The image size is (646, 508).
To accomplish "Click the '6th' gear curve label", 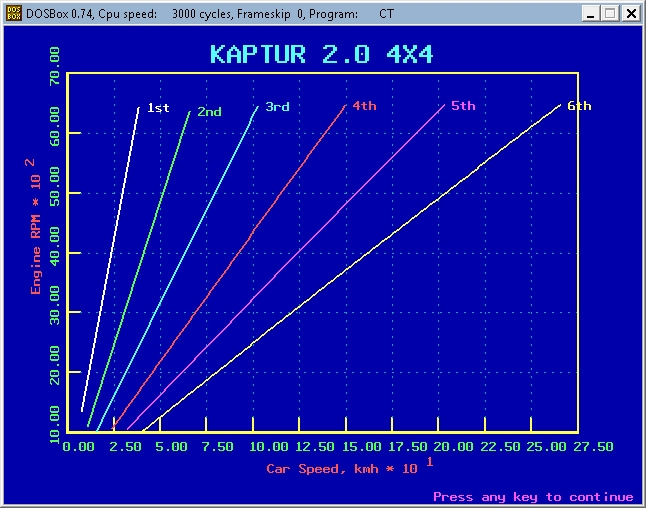I will click(x=579, y=106).
